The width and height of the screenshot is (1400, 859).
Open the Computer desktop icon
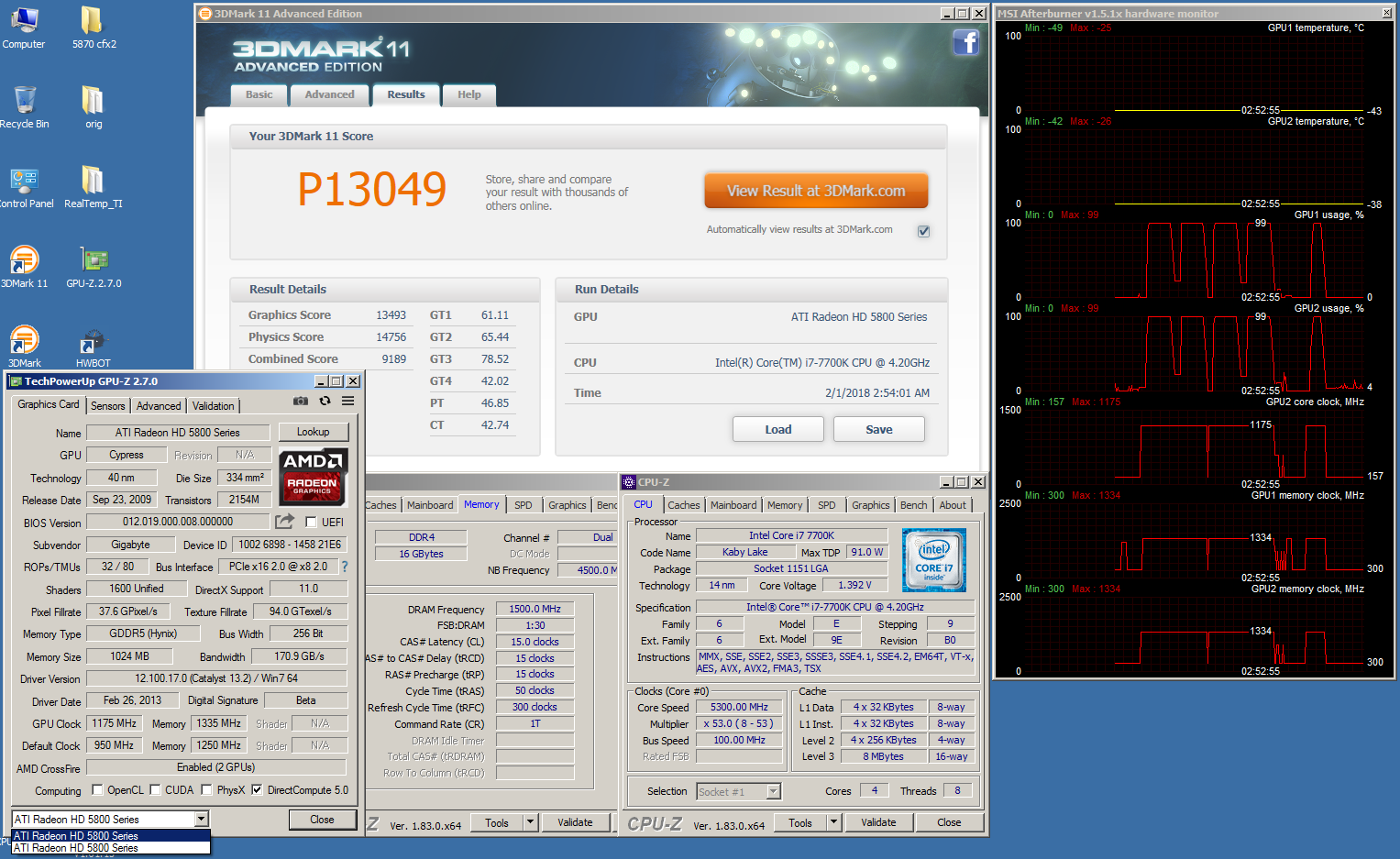click(24, 28)
